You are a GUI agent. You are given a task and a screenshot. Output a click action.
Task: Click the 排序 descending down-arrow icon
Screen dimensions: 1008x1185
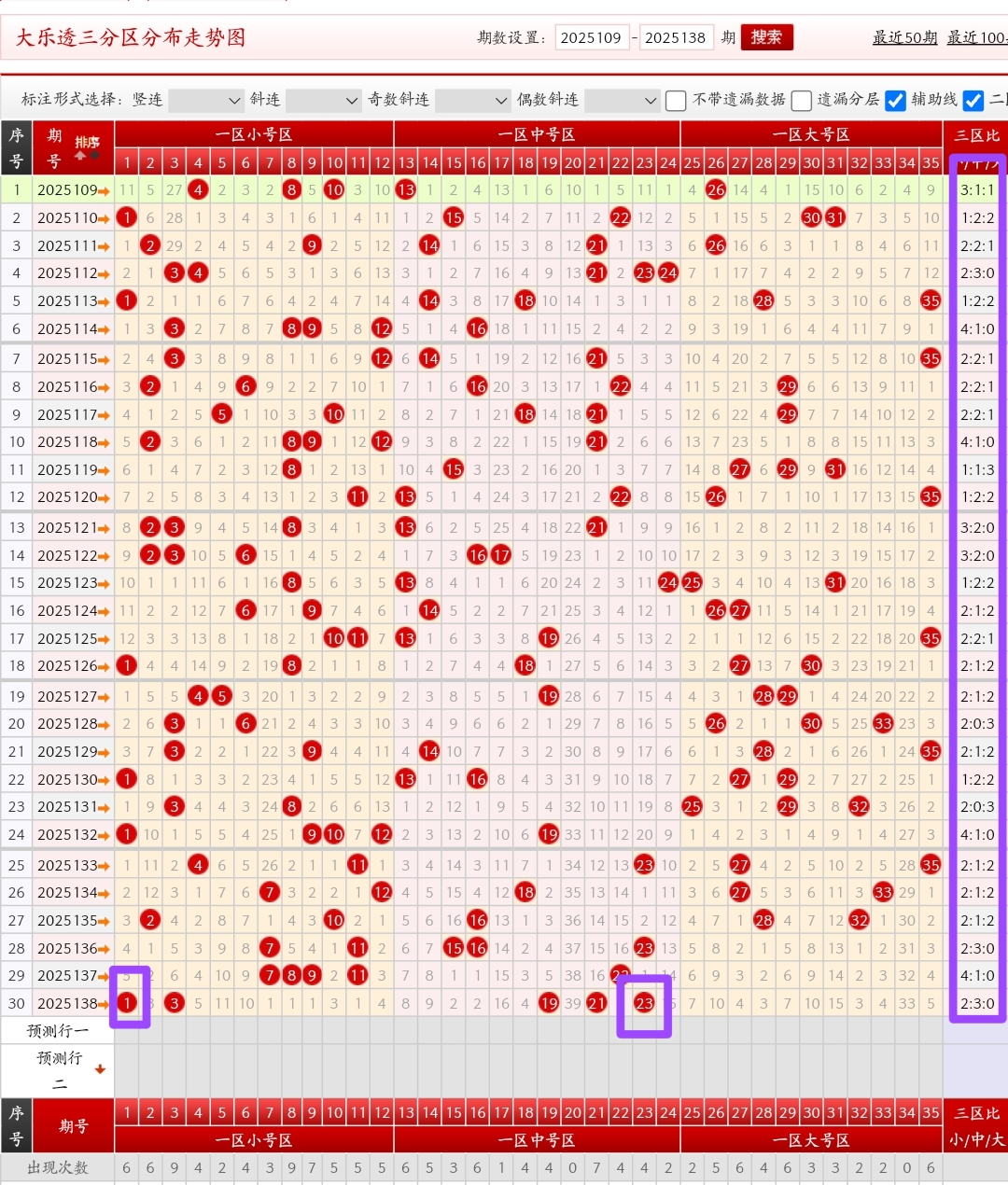click(94, 157)
